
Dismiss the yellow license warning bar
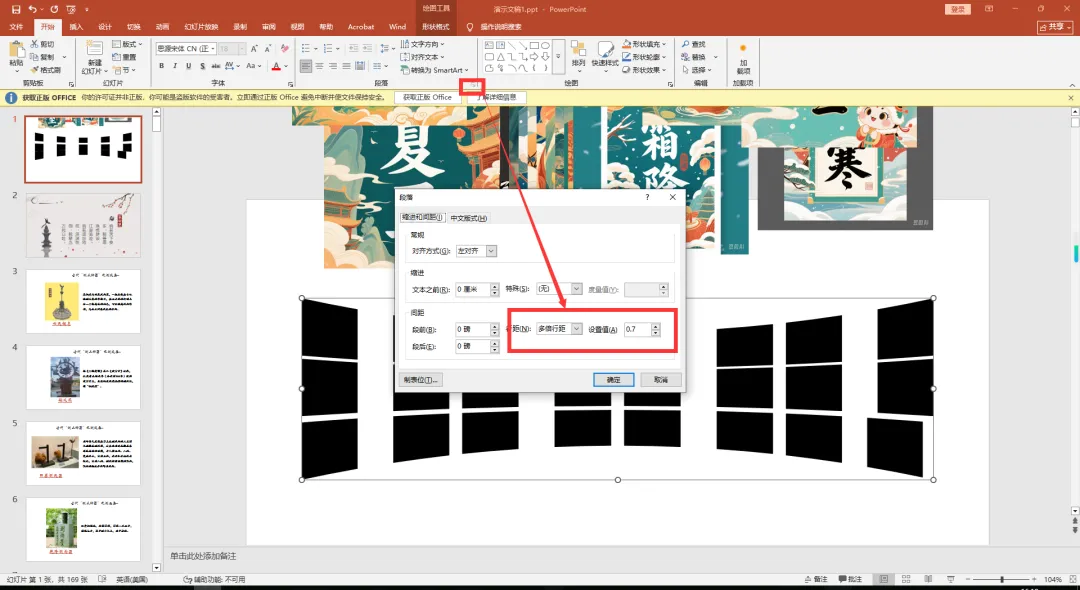coord(1071,98)
